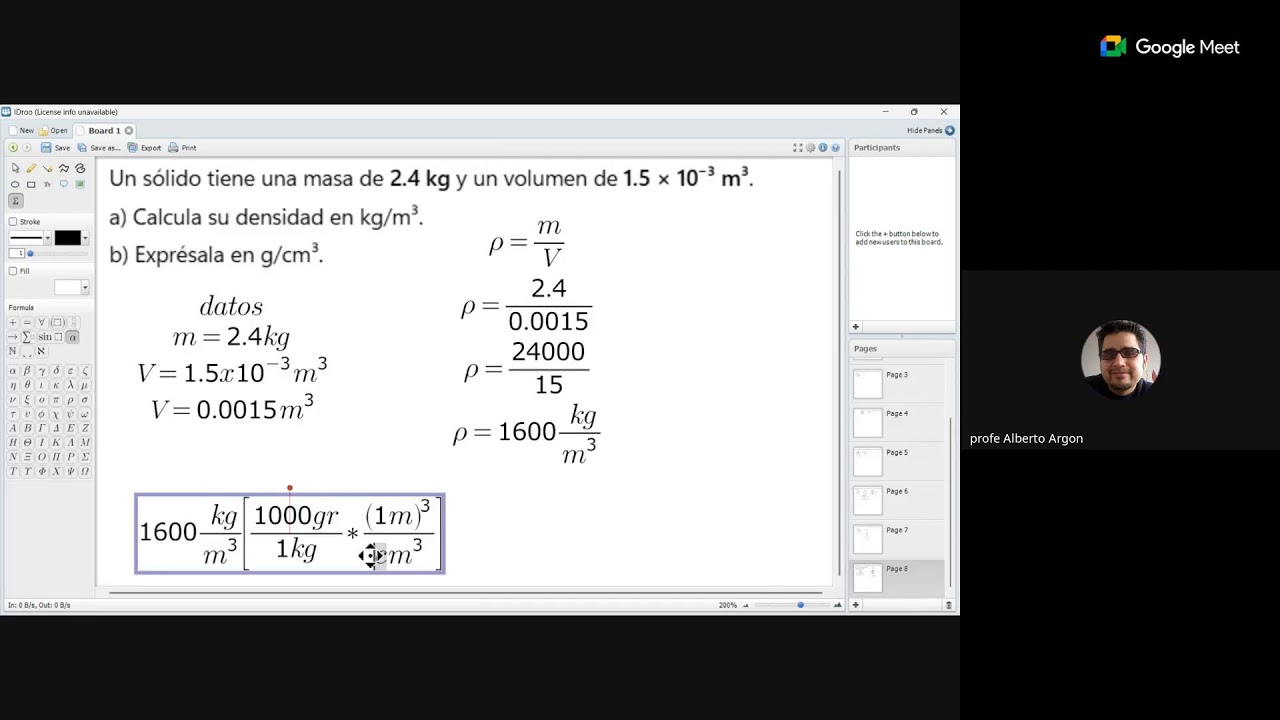Select the rectangle shape tool
Image resolution: width=1280 pixels, height=720 pixels.
click(x=31, y=185)
